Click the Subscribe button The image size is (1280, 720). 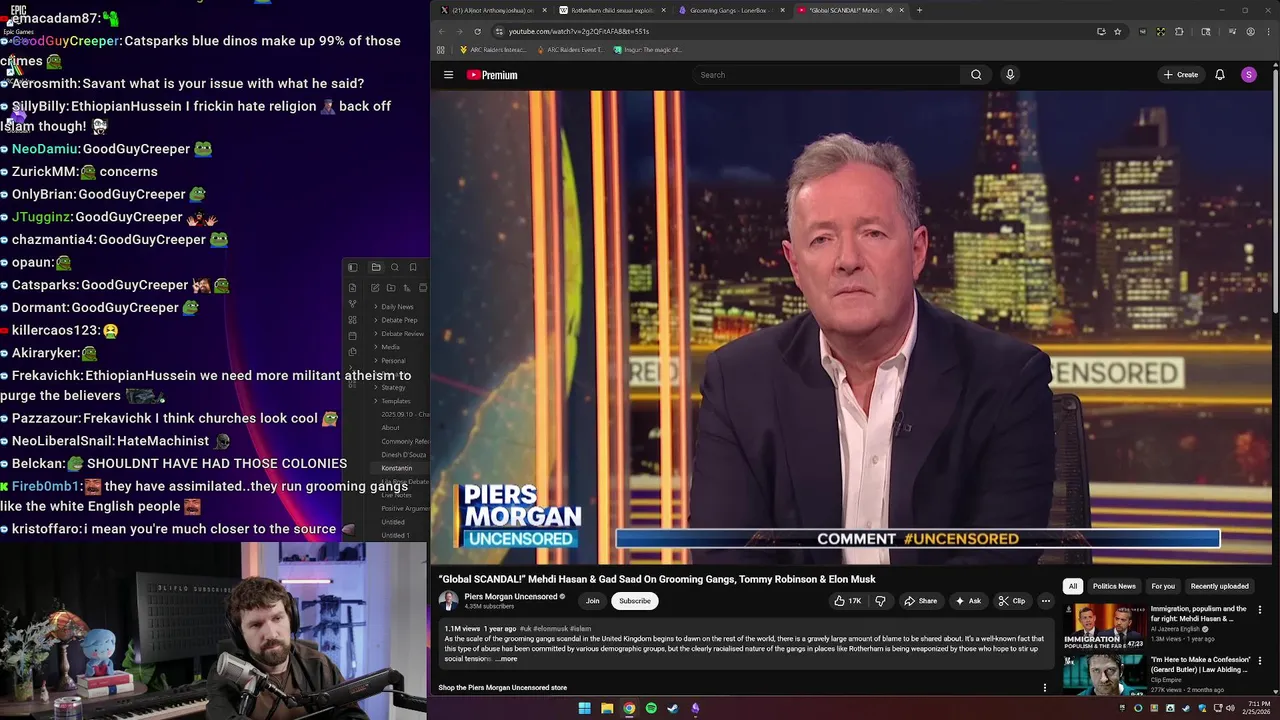634,601
